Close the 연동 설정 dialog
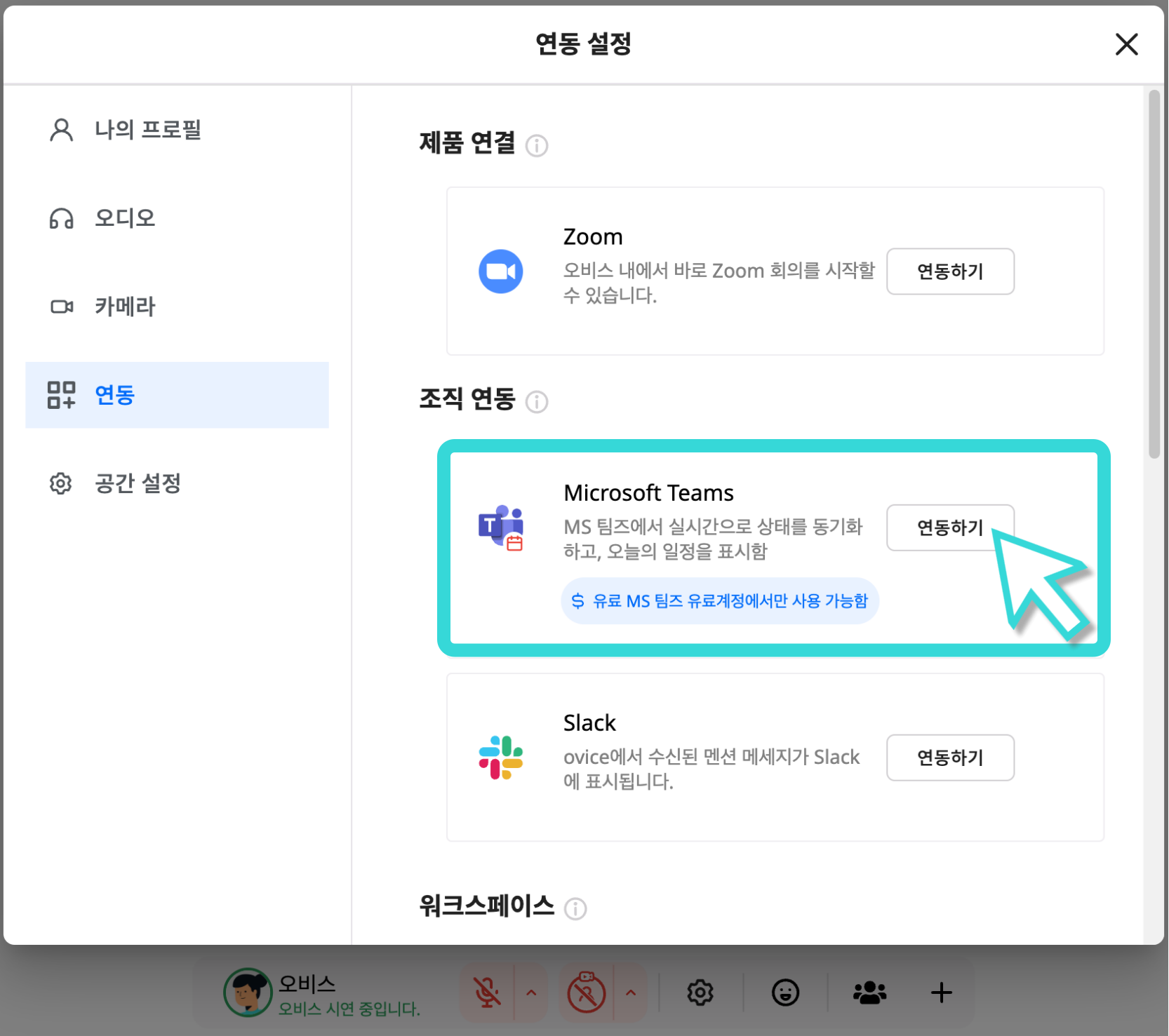Image resolution: width=1169 pixels, height=1036 pixels. pyautogui.click(x=1126, y=44)
